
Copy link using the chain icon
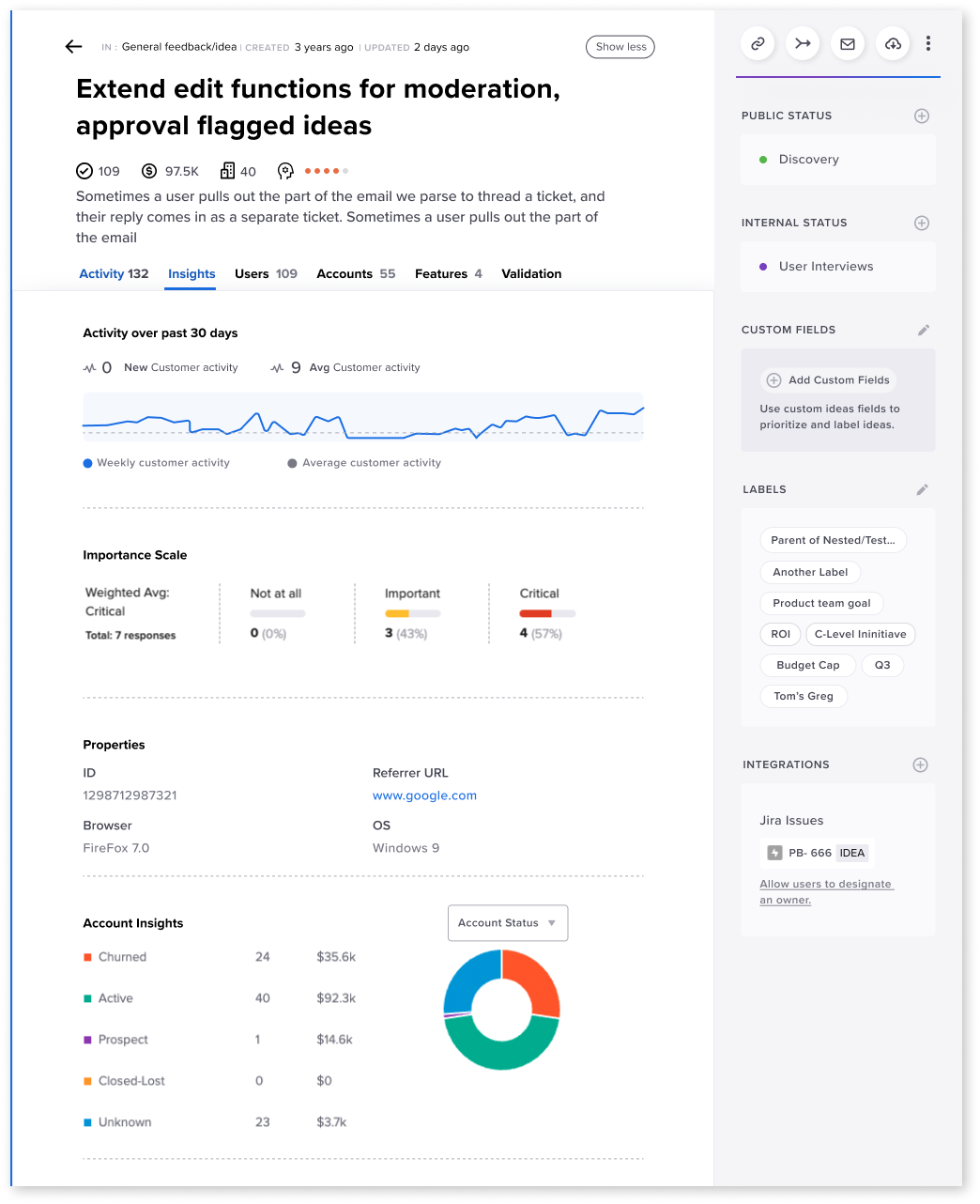click(758, 43)
